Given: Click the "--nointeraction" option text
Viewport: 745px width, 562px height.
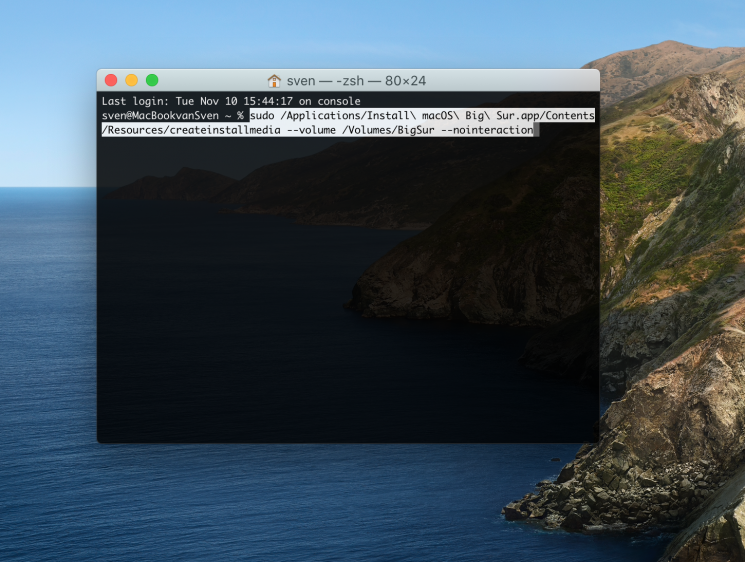Looking at the screenshot, I should coord(487,130).
